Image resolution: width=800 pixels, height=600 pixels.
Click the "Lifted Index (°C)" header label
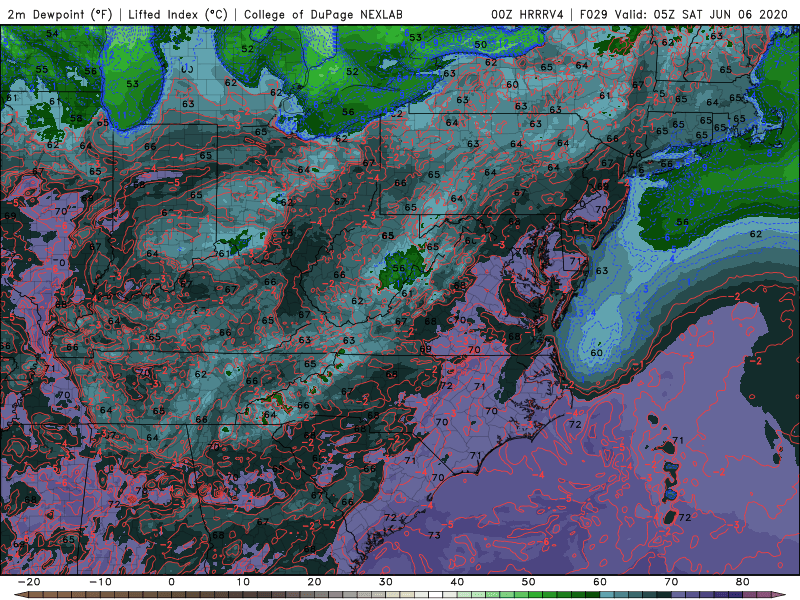point(178,15)
